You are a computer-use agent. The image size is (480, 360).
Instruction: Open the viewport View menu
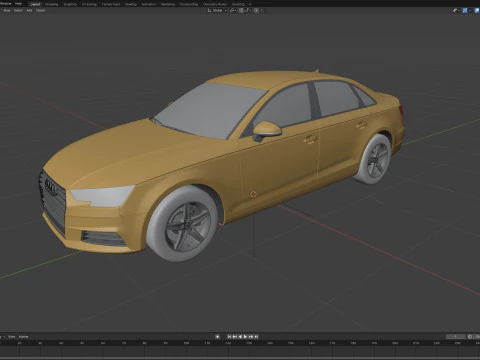[x=7, y=10]
